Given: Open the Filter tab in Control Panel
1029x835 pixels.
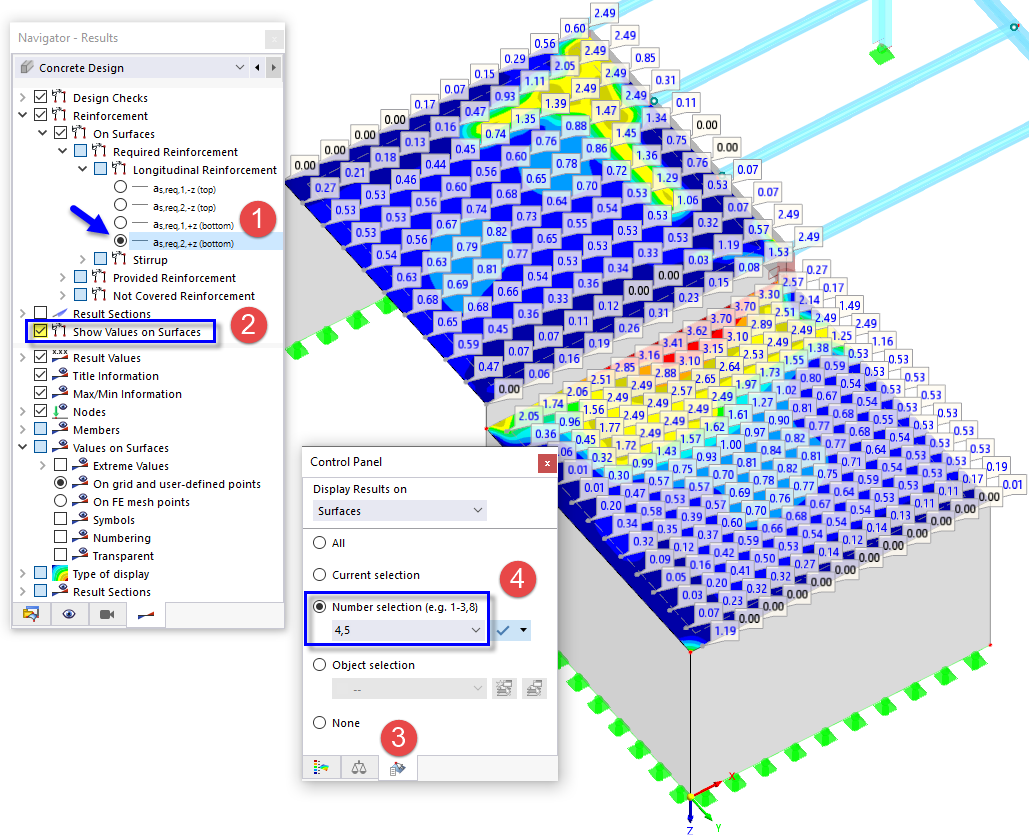Looking at the screenshot, I should [x=398, y=767].
